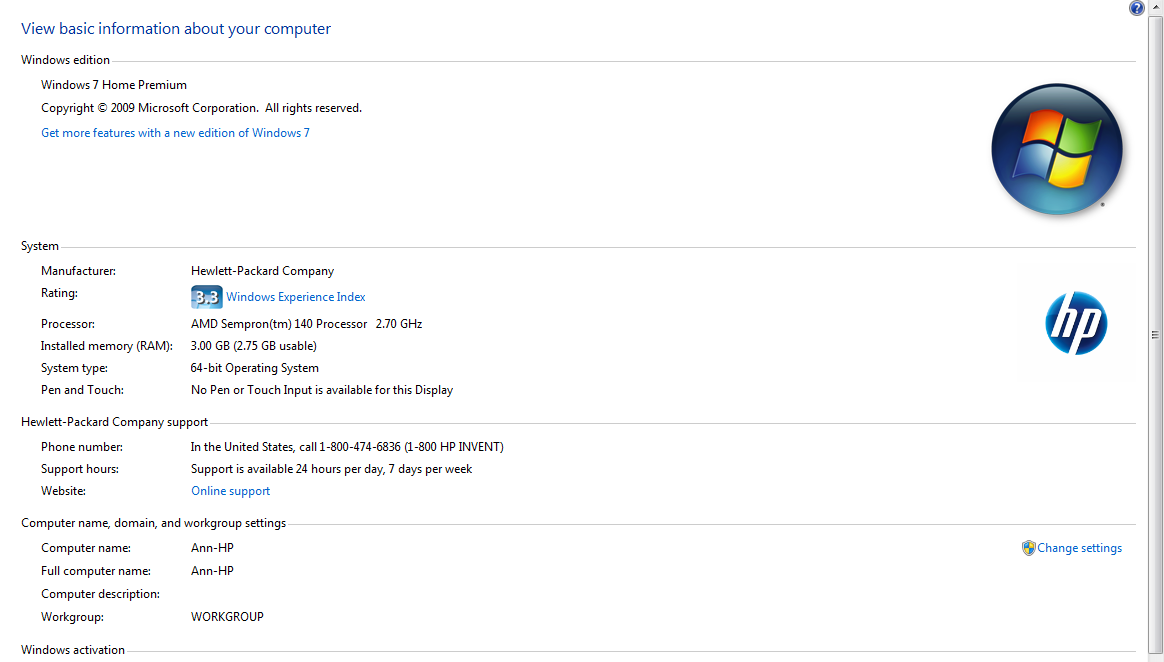1164x662 pixels.
Task: Click the shield icon beside Change settings
Action: pyautogui.click(x=1028, y=548)
